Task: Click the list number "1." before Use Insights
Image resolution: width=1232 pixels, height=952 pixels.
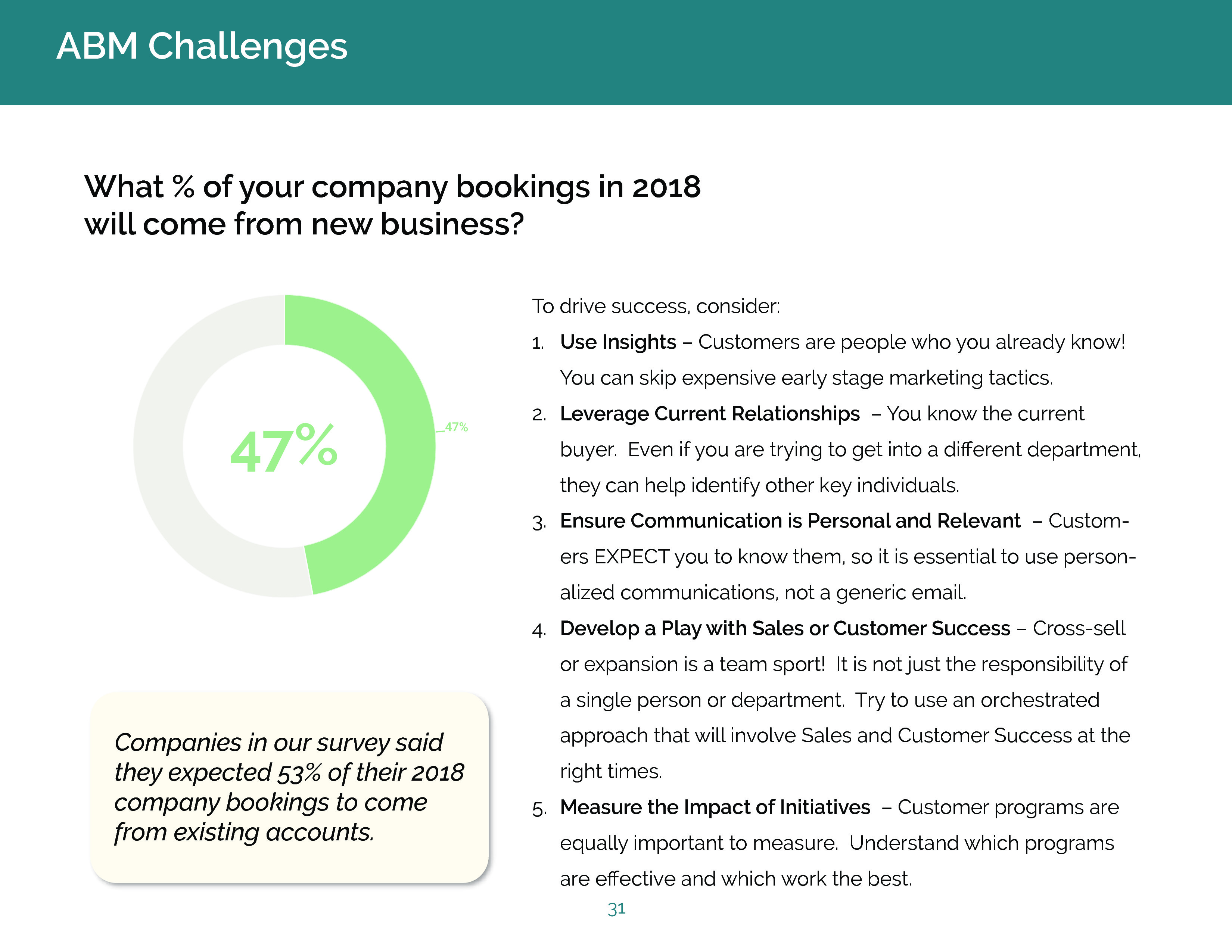Action: pos(538,343)
